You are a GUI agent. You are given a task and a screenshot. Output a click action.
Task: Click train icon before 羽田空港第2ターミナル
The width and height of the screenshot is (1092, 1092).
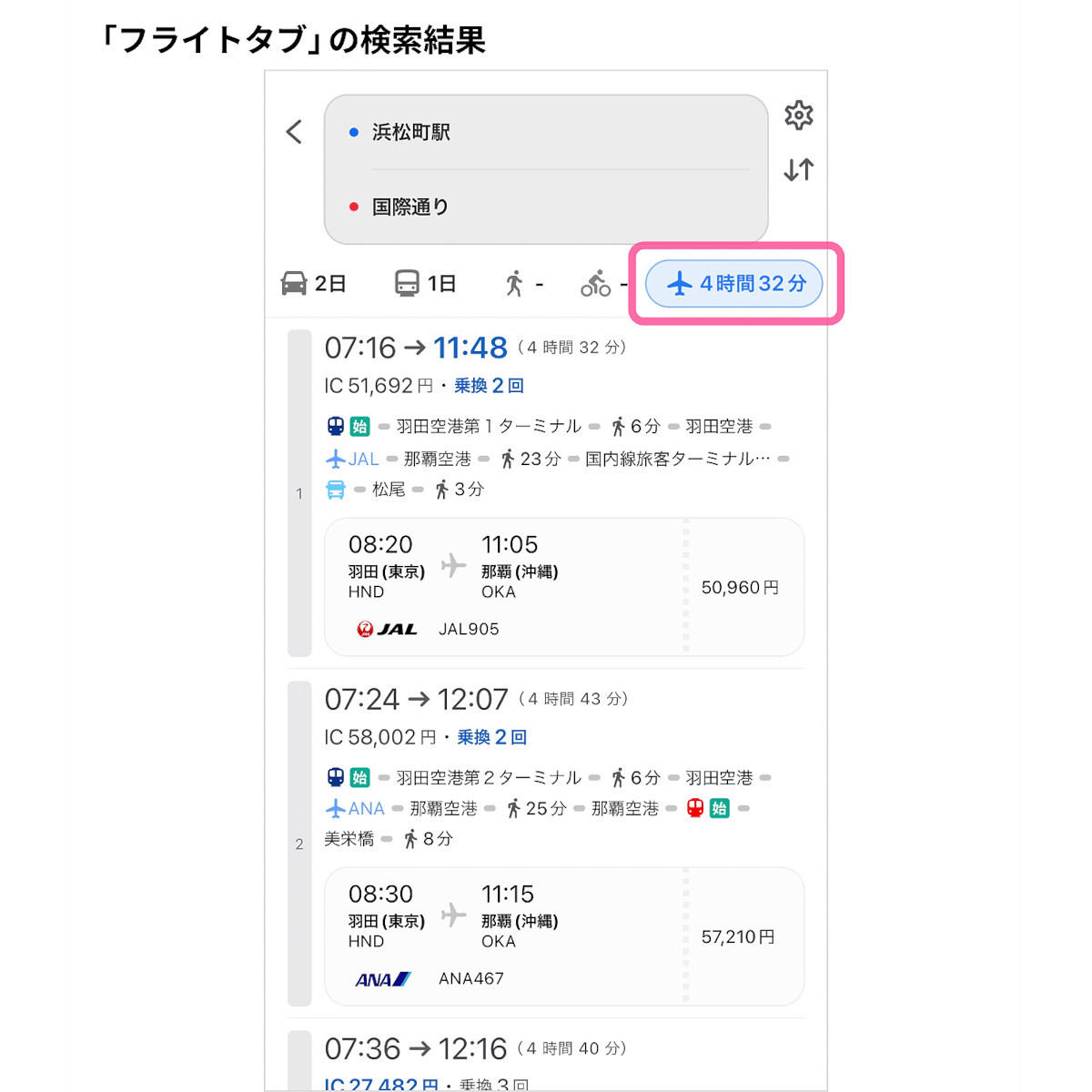tap(336, 777)
